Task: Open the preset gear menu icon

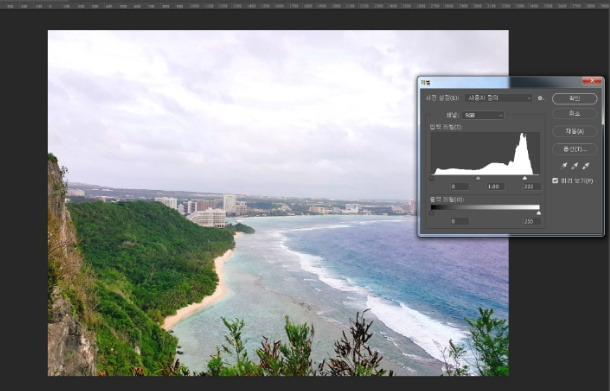Action: click(x=540, y=98)
